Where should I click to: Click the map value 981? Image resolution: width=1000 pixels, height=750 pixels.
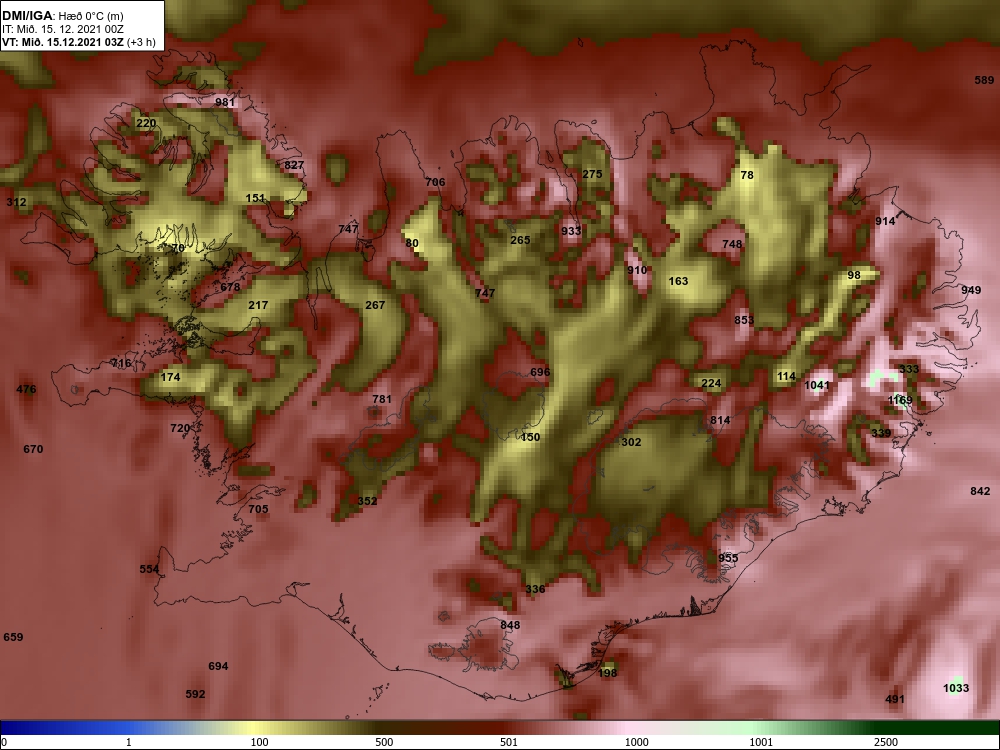pyautogui.click(x=225, y=102)
